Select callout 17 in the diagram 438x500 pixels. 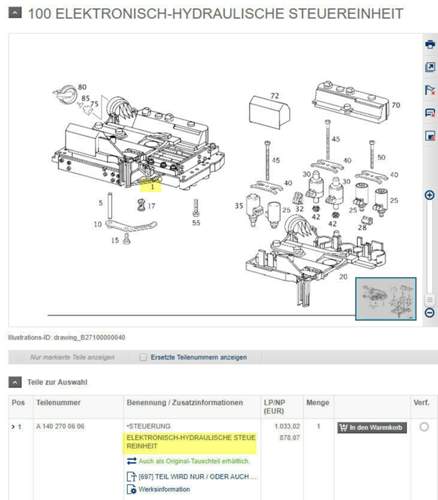coord(151,206)
